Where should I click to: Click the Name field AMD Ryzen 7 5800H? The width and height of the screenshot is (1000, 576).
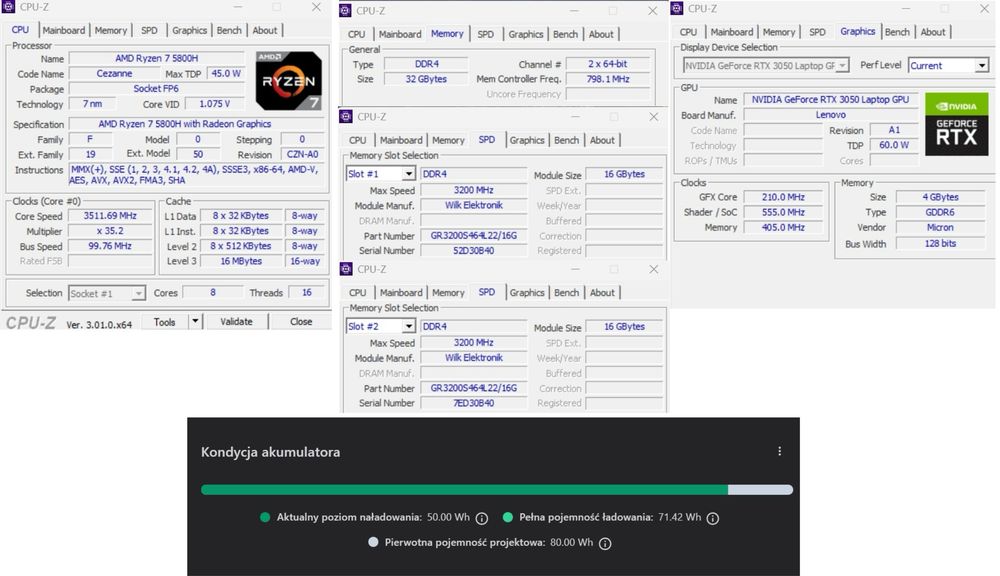(156, 58)
